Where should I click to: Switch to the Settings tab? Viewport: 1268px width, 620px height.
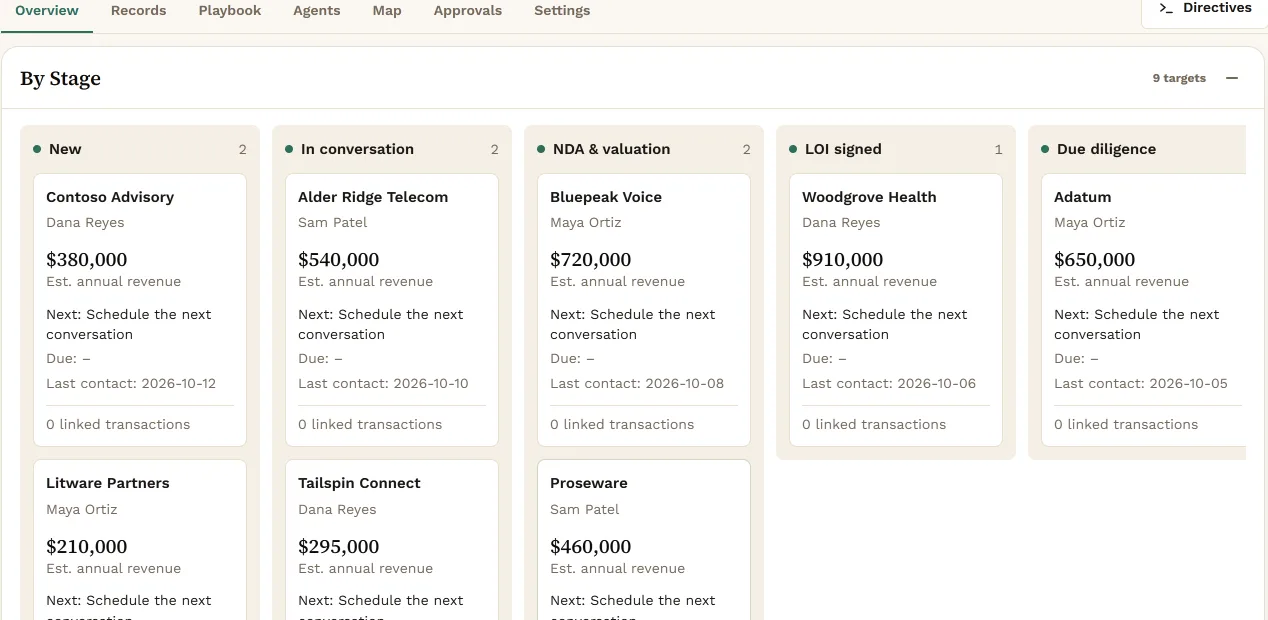pyautogui.click(x=562, y=11)
